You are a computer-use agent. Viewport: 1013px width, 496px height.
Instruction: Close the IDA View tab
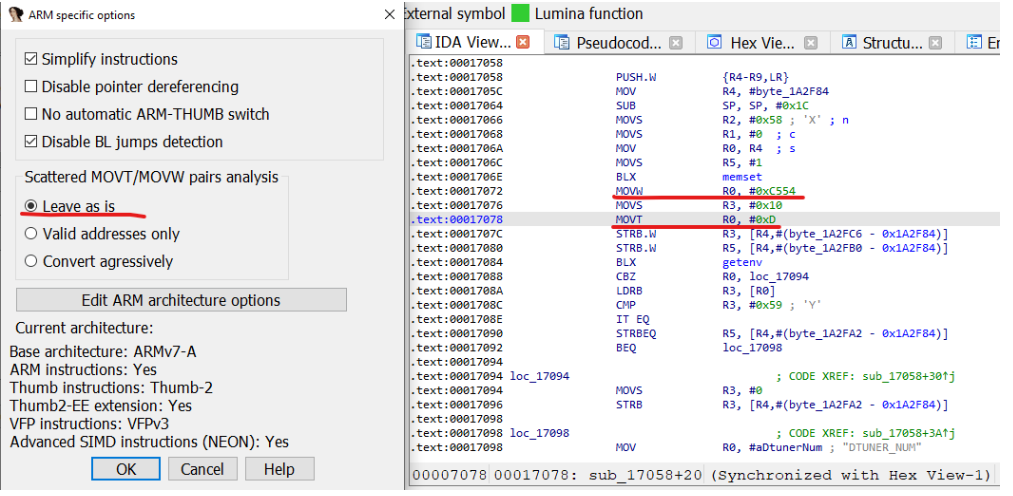tap(523, 43)
